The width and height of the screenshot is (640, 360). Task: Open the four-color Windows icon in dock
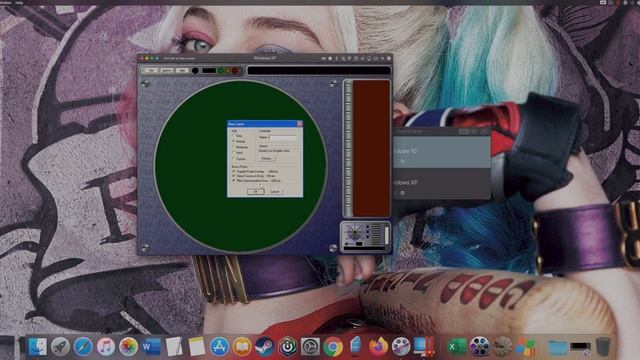click(x=525, y=347)
